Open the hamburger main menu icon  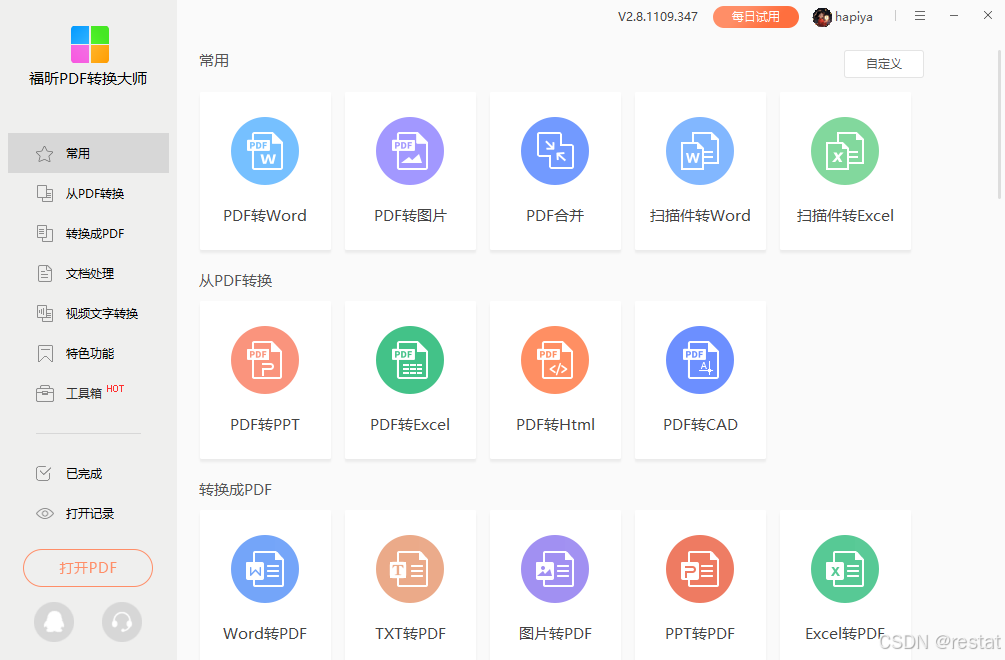pos(920,16)
